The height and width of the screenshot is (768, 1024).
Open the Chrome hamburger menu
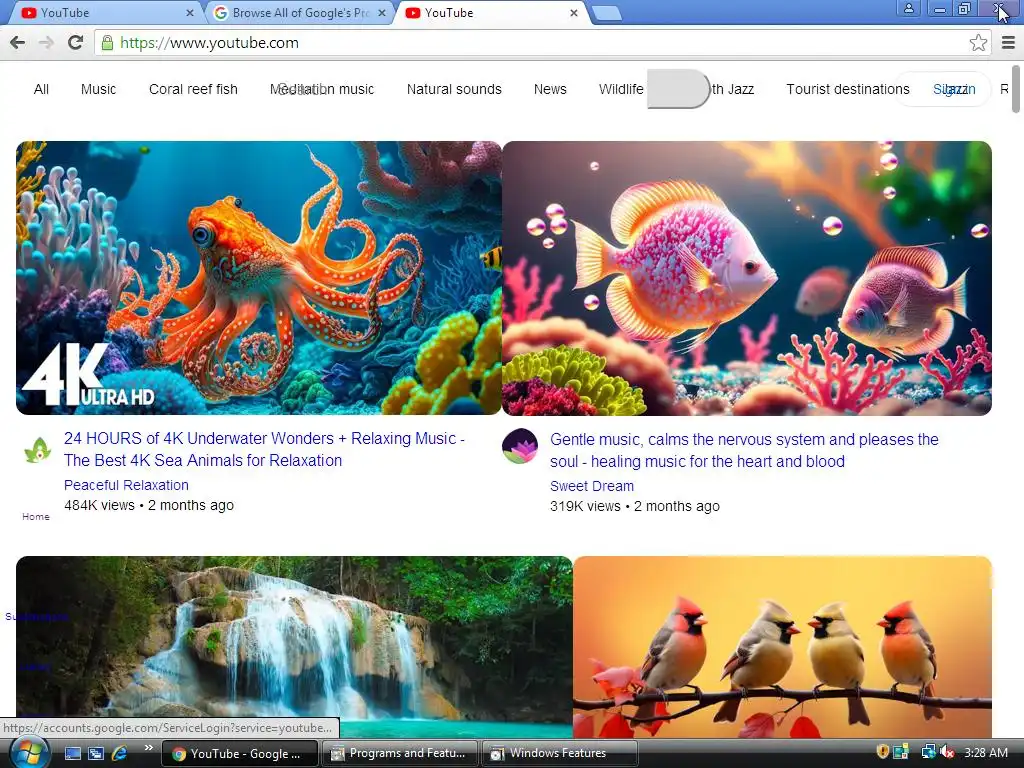coord(1008,43)
